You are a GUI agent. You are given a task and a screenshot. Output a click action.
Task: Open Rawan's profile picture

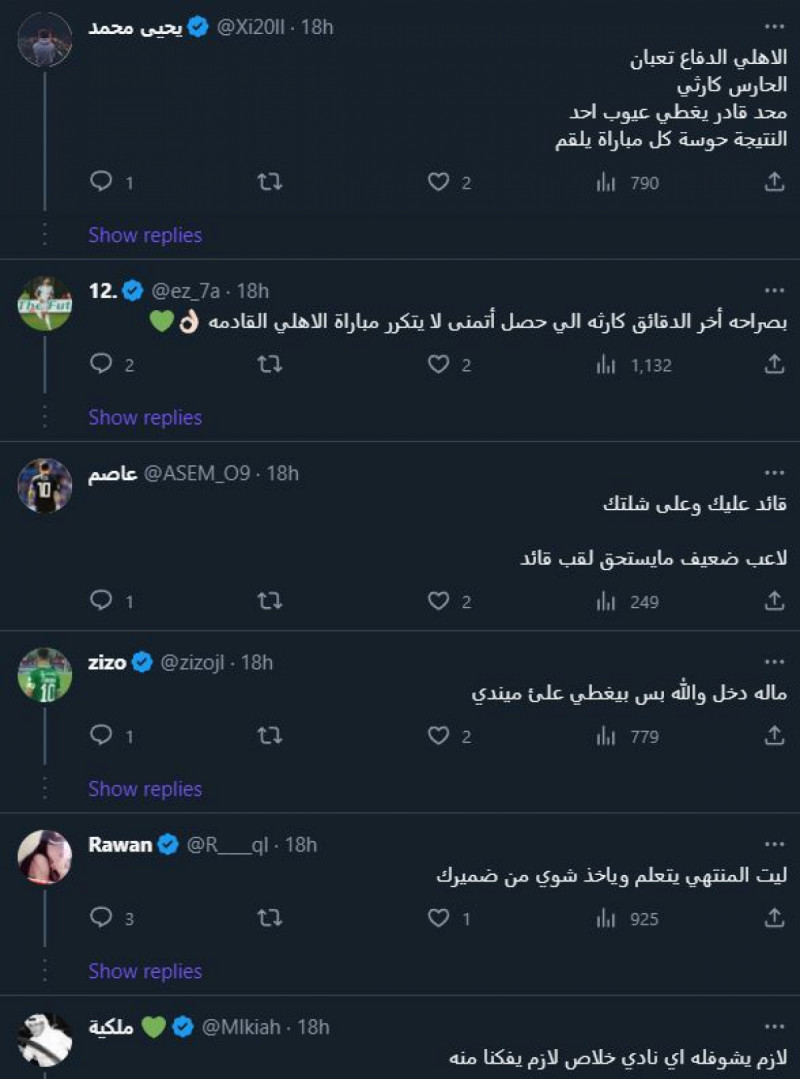click(45, 856)
